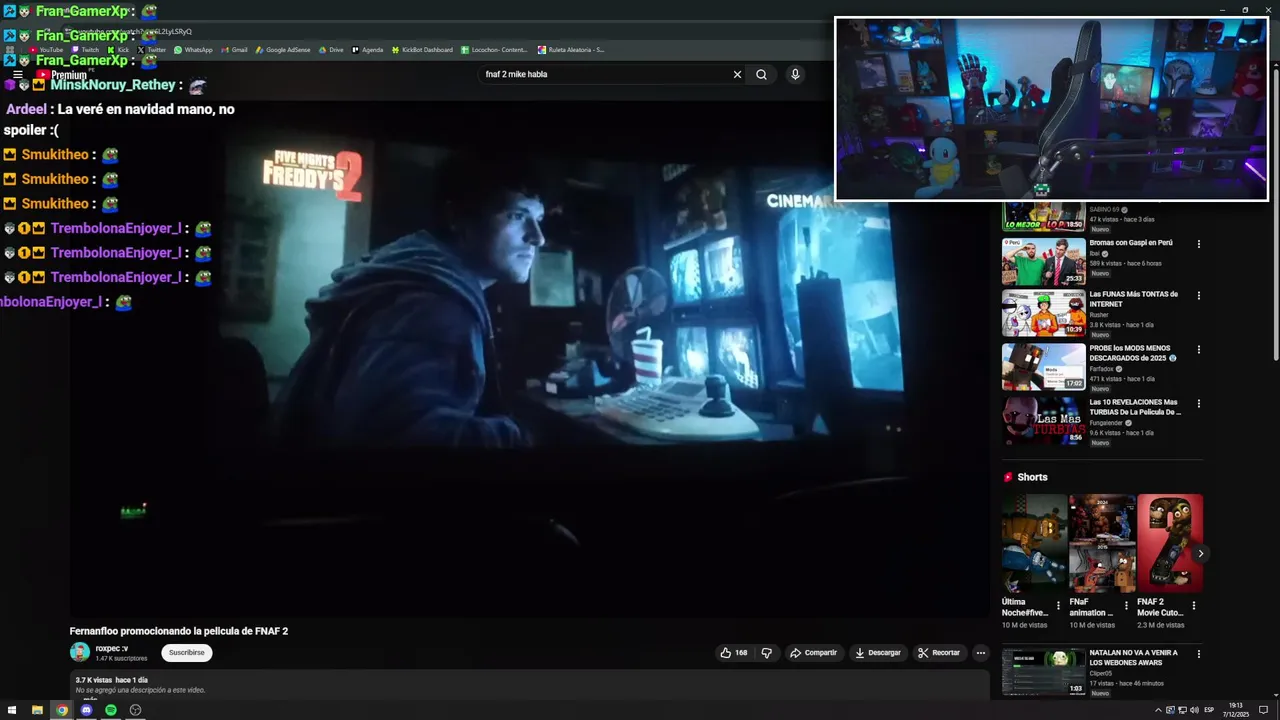Click the video title Fernanfloo promocionando
1280x720 pixels.
pos(179,631)
